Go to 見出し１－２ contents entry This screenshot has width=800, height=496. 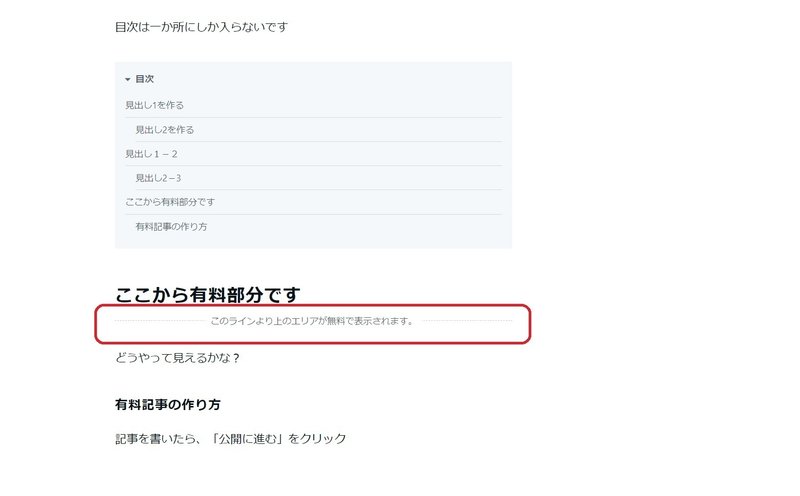coord(152,154)
